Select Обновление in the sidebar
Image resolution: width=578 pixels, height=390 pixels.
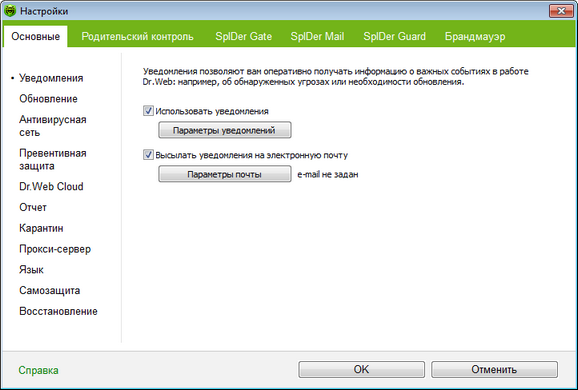pyautogui.click(x=48, y=99)
